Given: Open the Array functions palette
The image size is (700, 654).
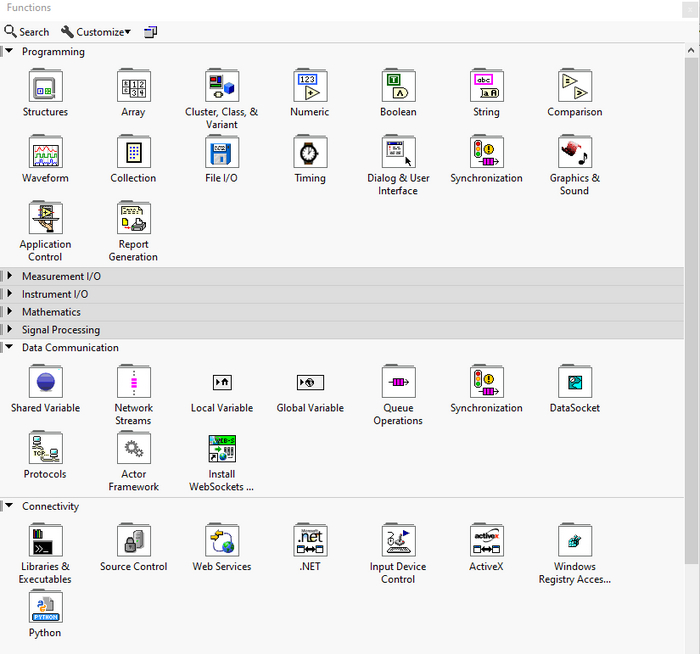Looking at the screenshot, I should pos(133,87).
